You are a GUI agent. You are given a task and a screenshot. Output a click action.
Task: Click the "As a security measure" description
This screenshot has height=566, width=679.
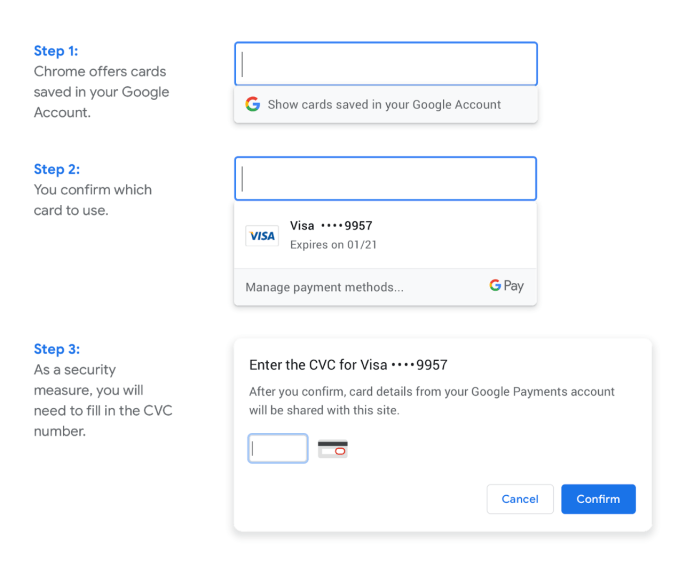pyautogui.click(x=103, y=400)
